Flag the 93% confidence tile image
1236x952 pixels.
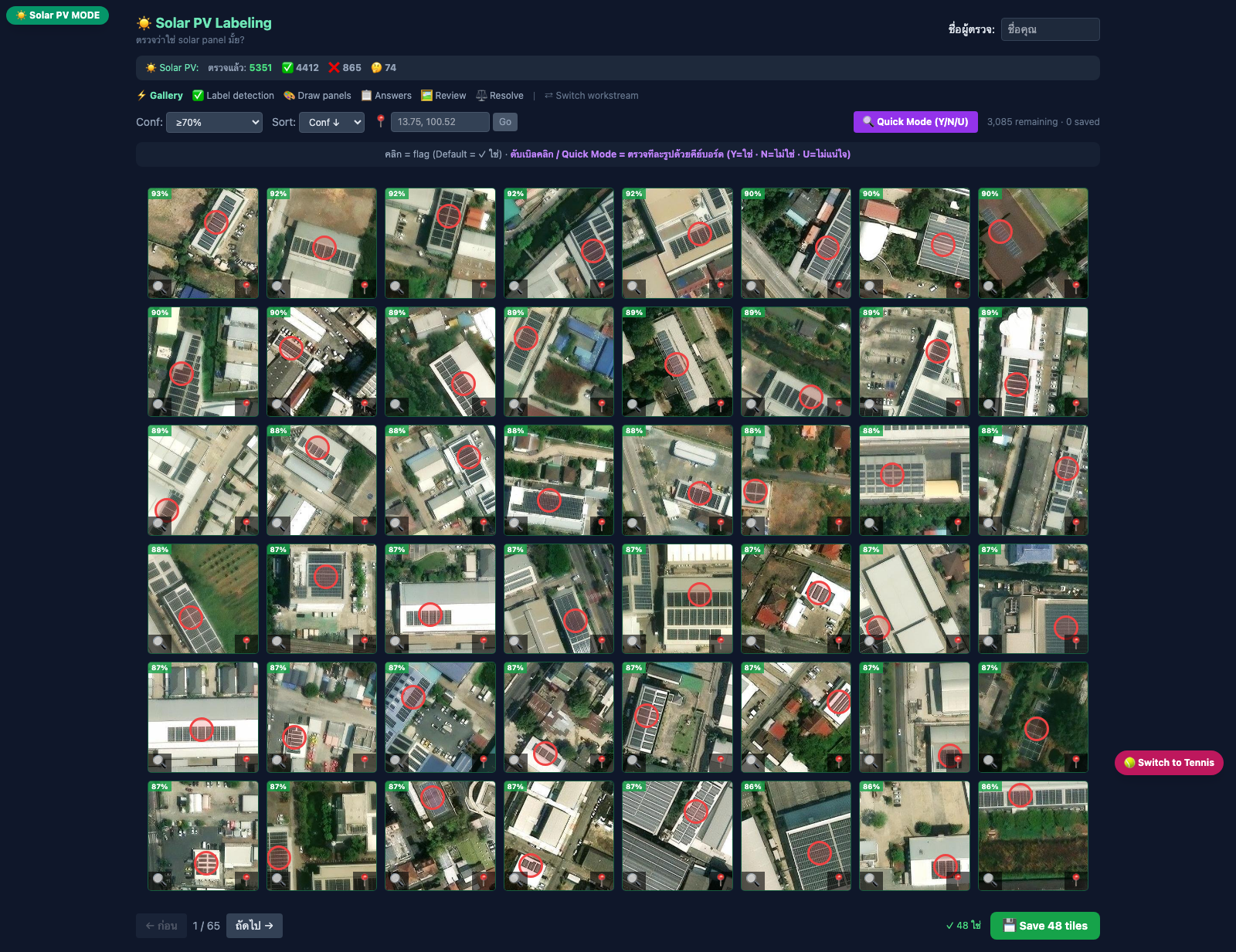pyautogui.click(x=203, y=243)
